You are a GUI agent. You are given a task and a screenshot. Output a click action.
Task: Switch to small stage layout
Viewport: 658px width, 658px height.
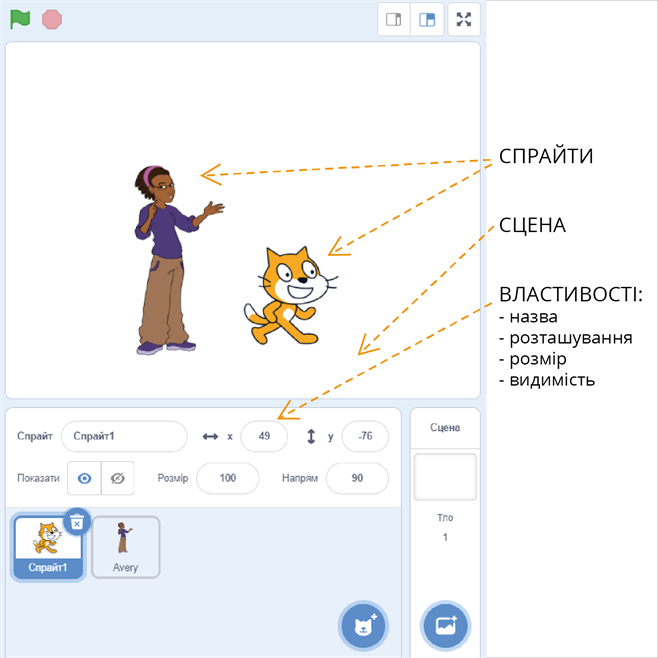(394, 20)
